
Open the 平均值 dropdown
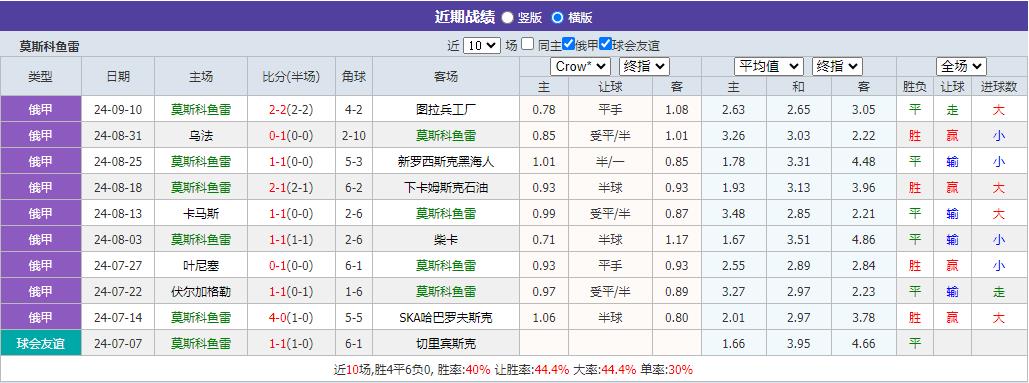768,66
